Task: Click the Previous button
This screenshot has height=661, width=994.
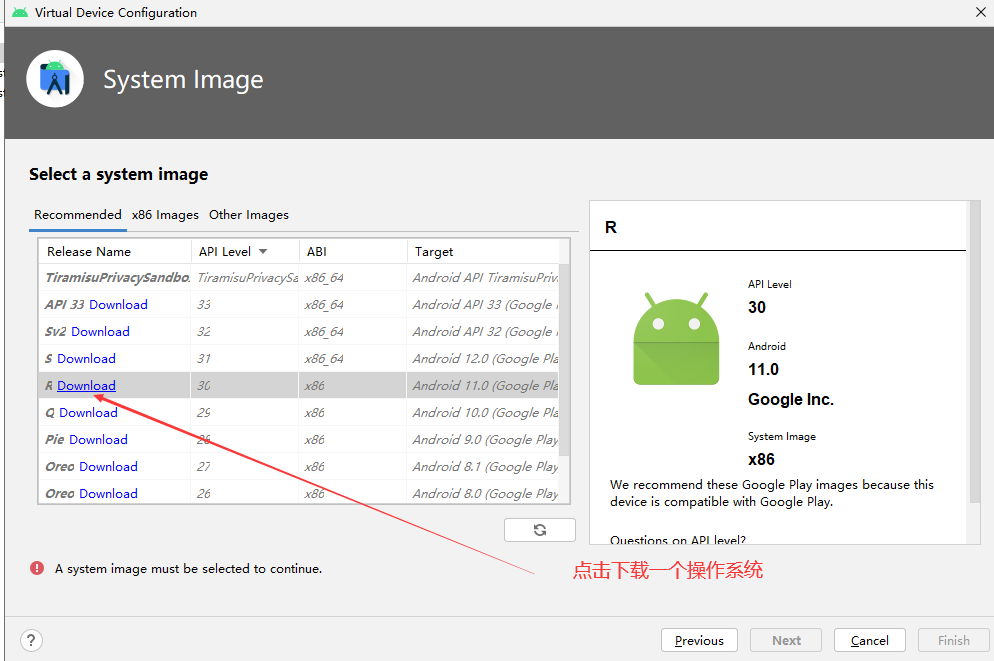Action: pos(699,640)
